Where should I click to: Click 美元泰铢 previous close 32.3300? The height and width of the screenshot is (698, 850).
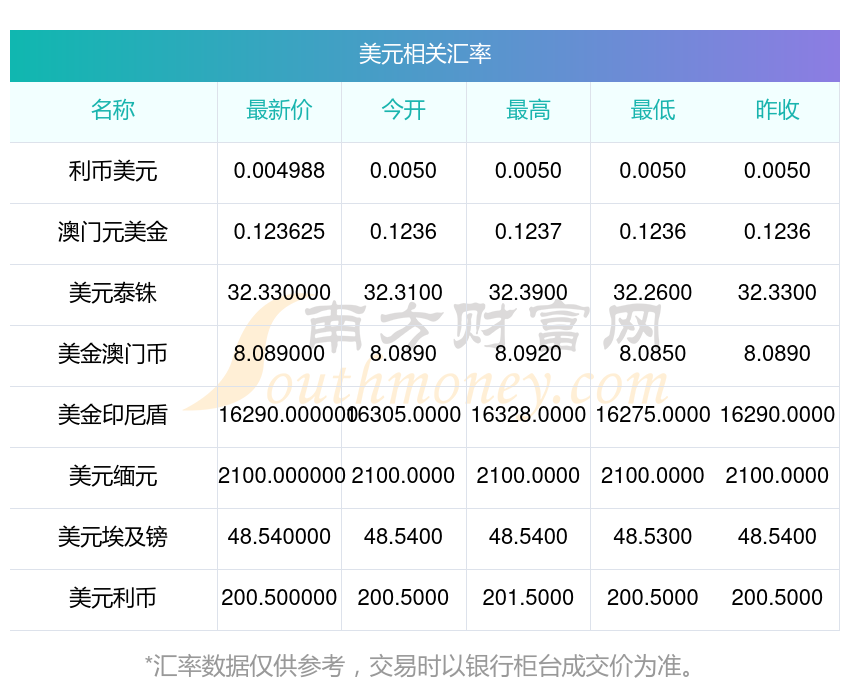tap(777, 293)
